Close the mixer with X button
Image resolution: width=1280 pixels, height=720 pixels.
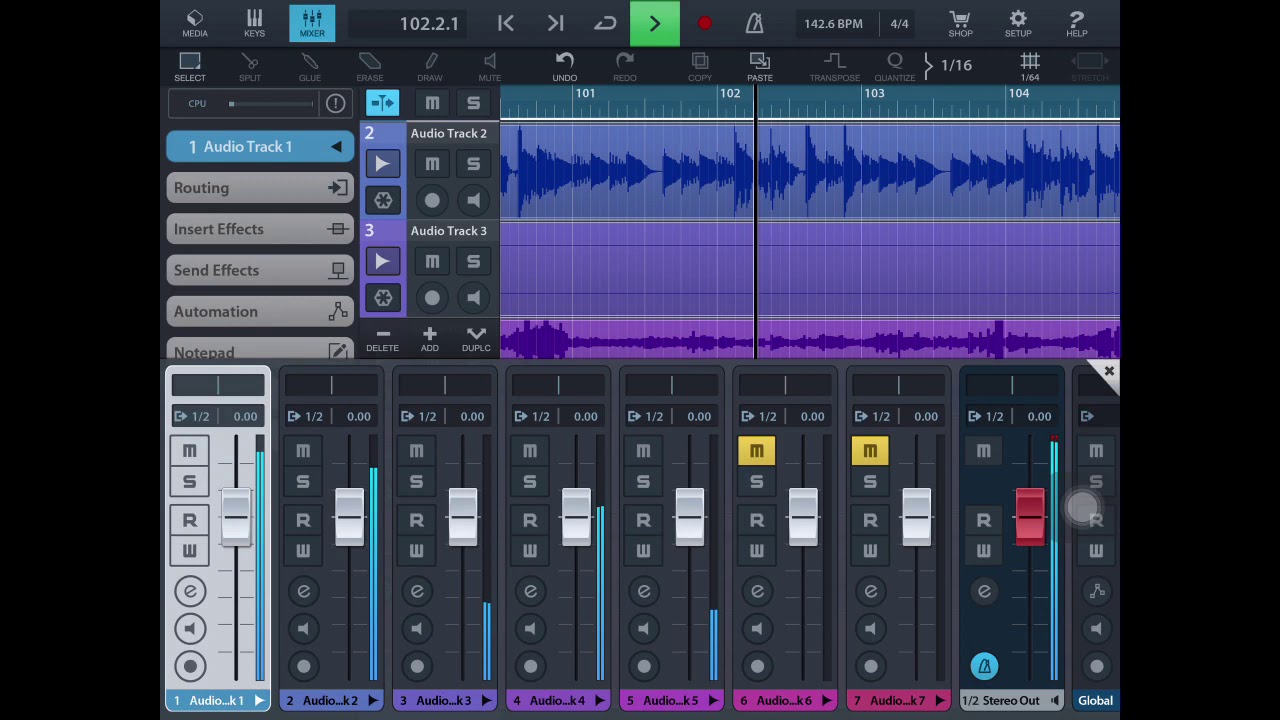point(1108,372)
